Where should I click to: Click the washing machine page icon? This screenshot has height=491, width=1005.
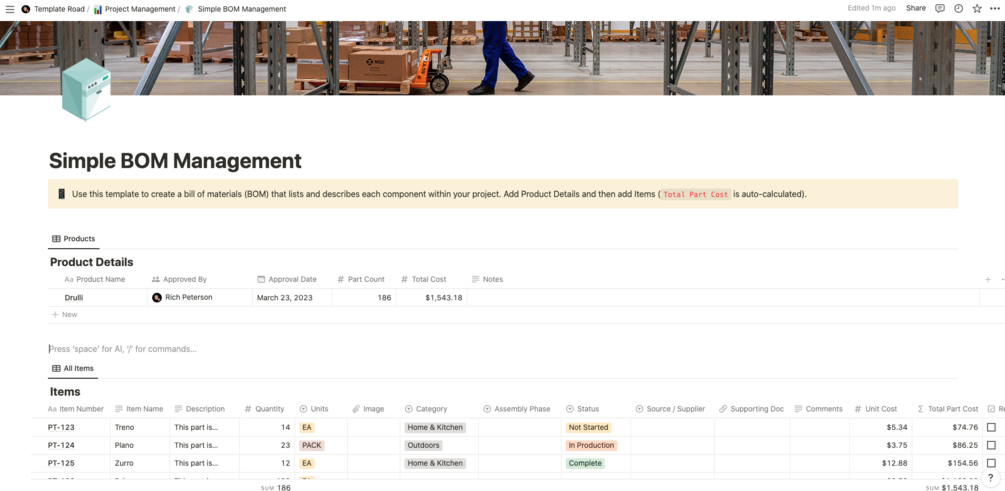86,89
